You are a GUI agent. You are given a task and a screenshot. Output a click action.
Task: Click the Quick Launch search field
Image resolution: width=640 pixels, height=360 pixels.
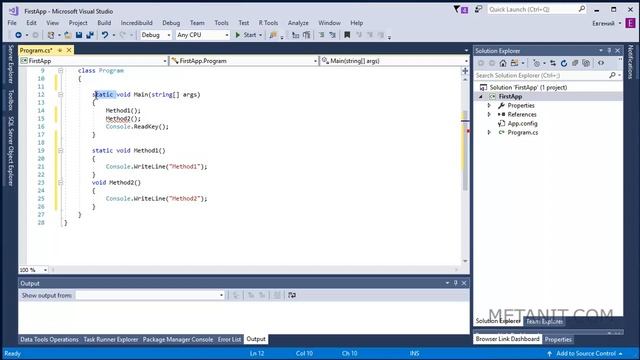tap(537, 9)
